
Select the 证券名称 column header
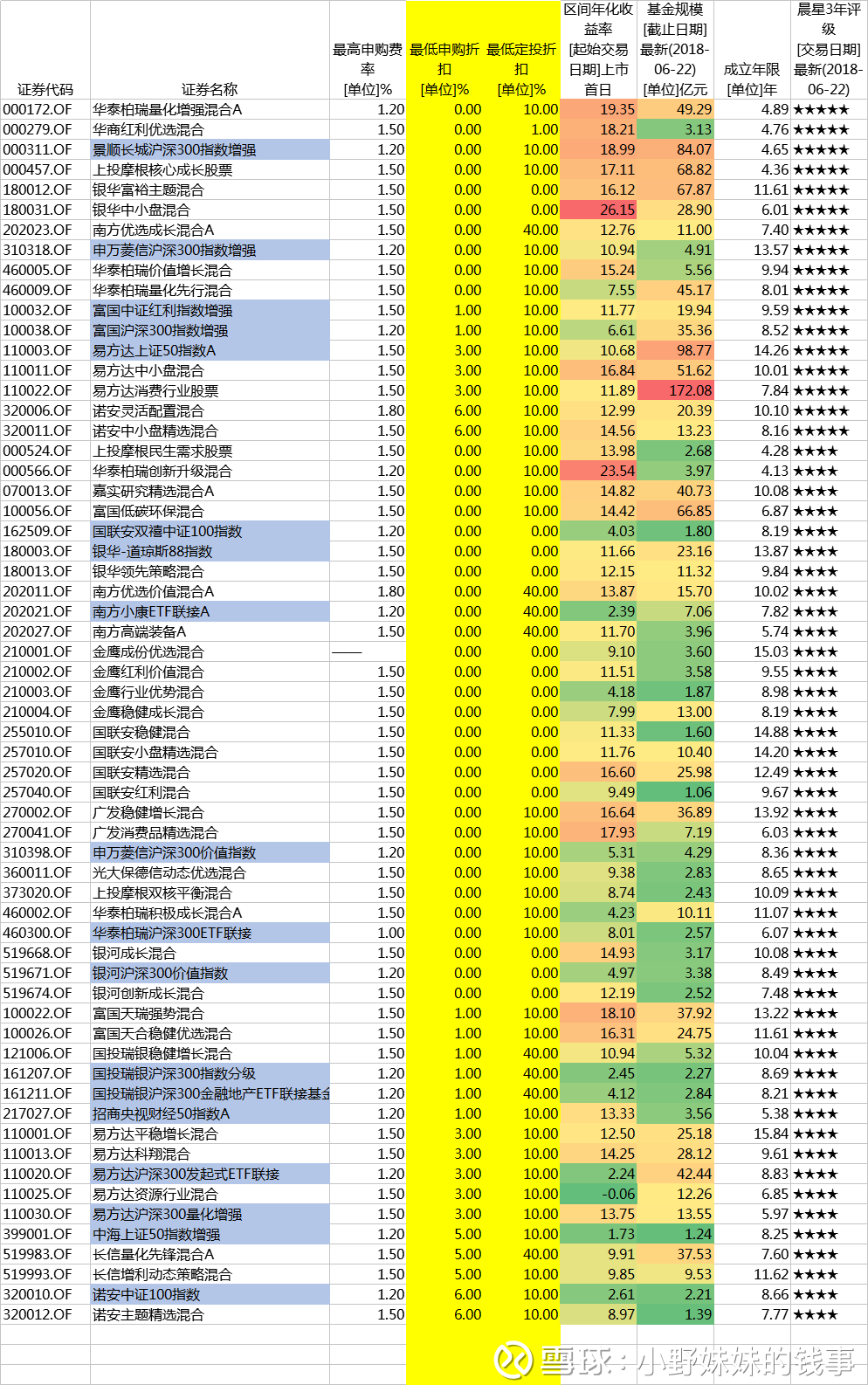pos(210,89)
